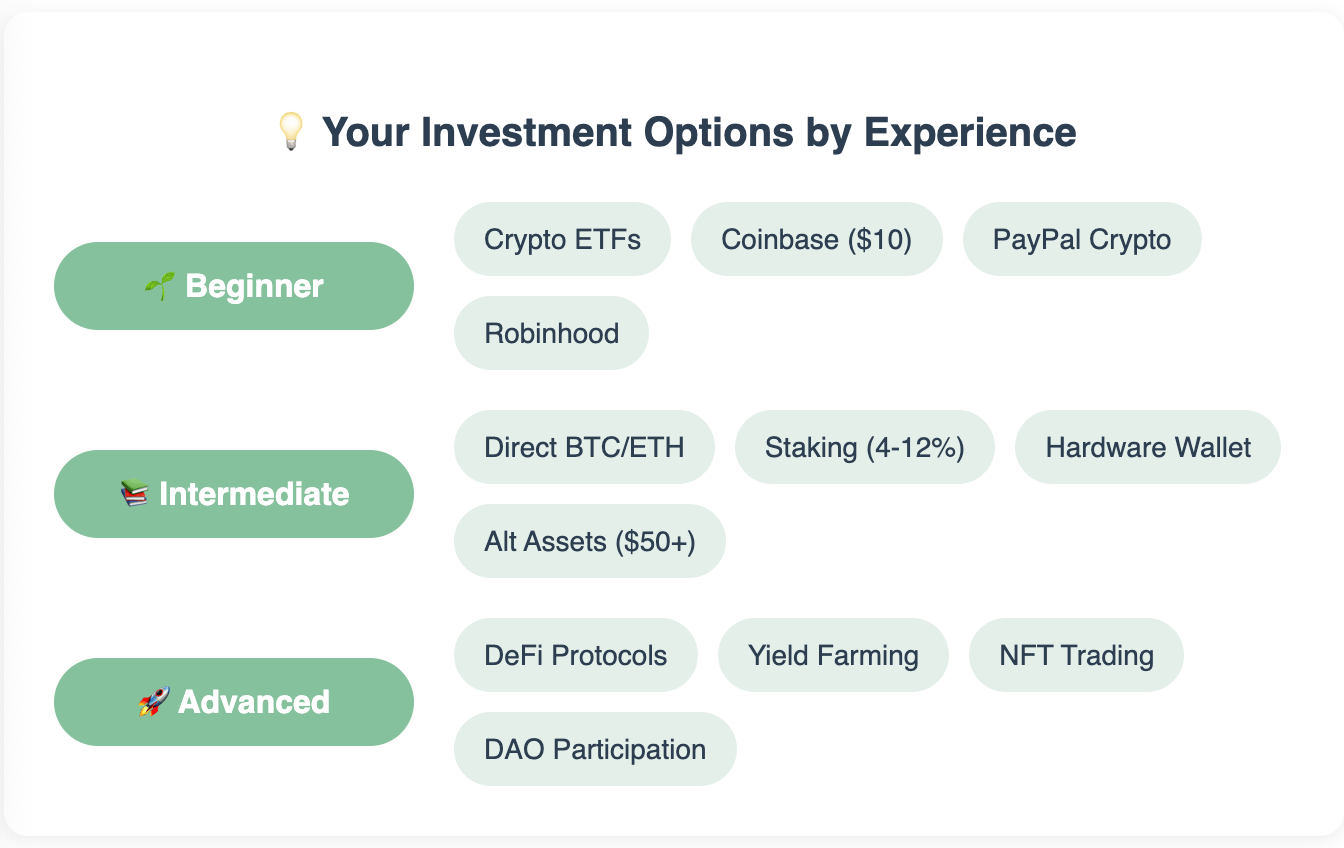1344x848 pixels.
Task: Select the Advanced experience level button
Action: [x=234, y=702]
